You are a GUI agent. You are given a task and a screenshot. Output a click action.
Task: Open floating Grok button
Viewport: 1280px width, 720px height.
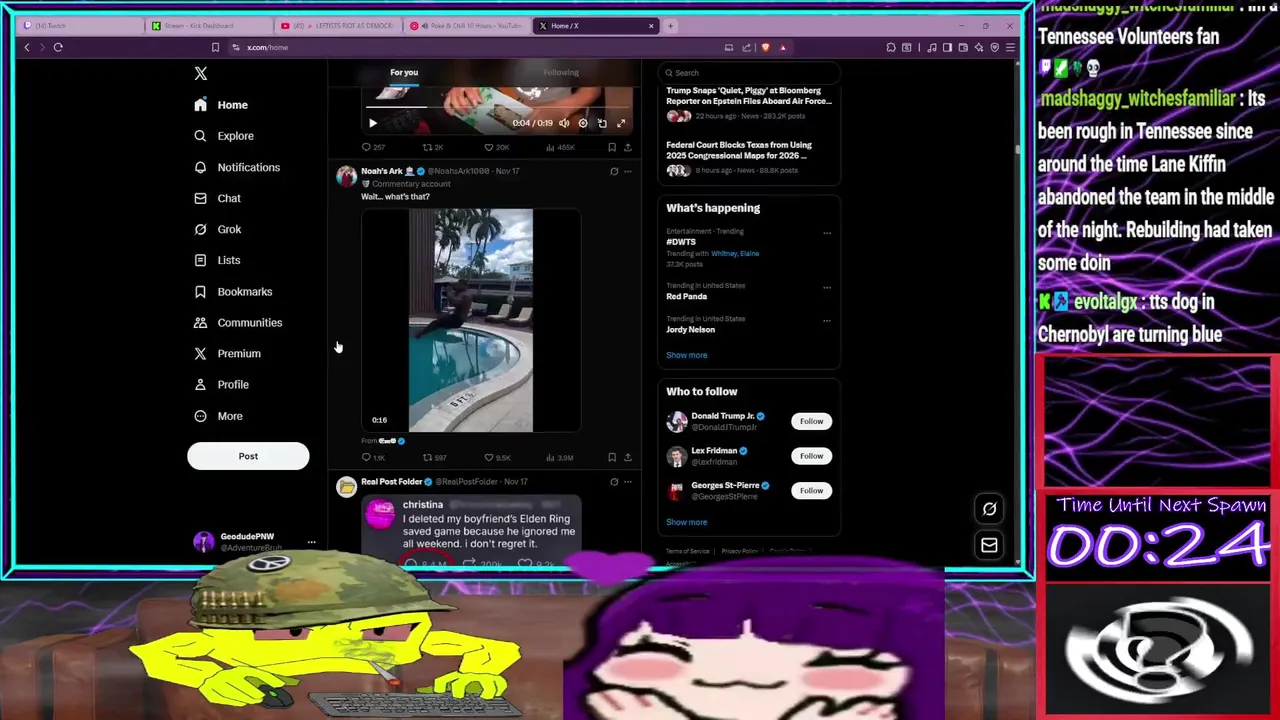click(x=989, y=509)
